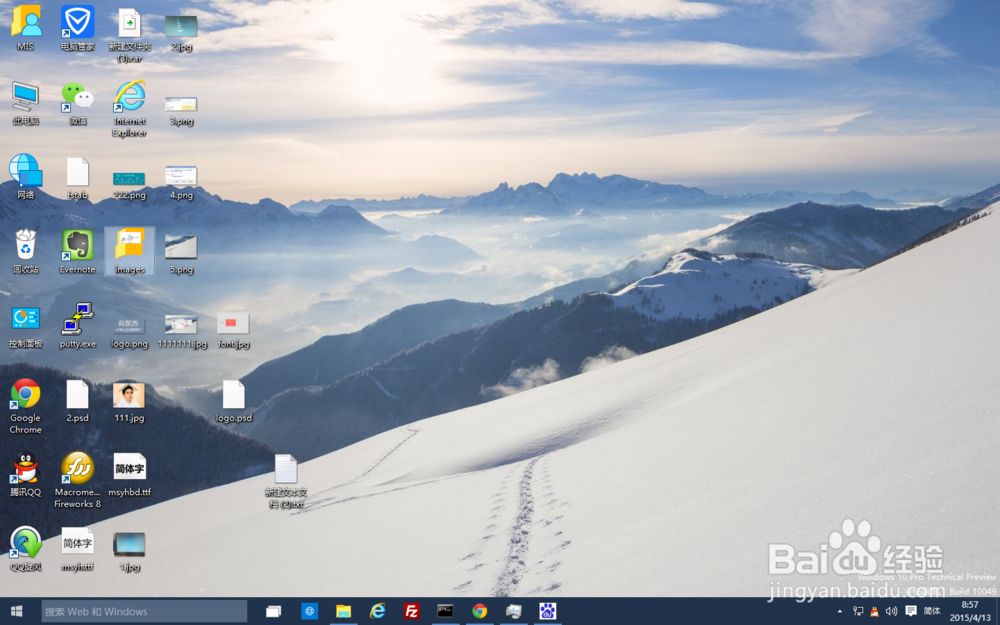
Task: Open the blue globe browser taskbar icon
Action: [309, 611]
